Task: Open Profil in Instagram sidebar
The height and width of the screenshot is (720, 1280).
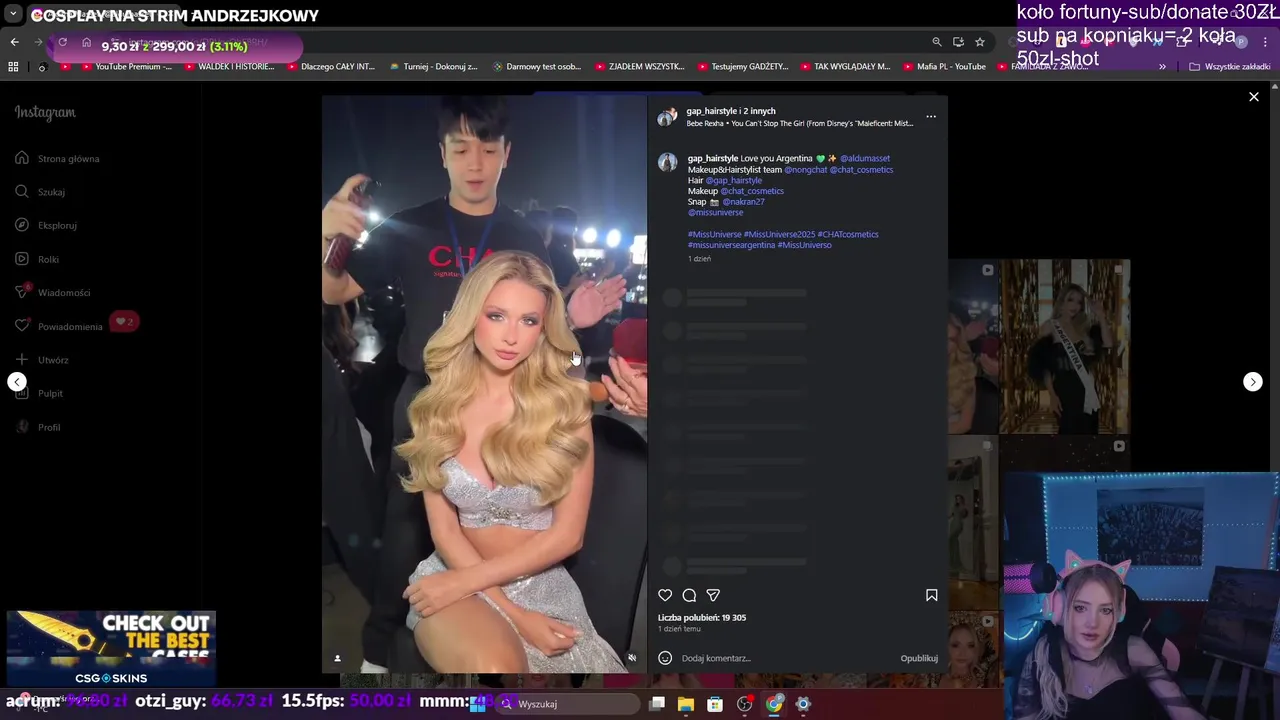Action: click(38, 427)
